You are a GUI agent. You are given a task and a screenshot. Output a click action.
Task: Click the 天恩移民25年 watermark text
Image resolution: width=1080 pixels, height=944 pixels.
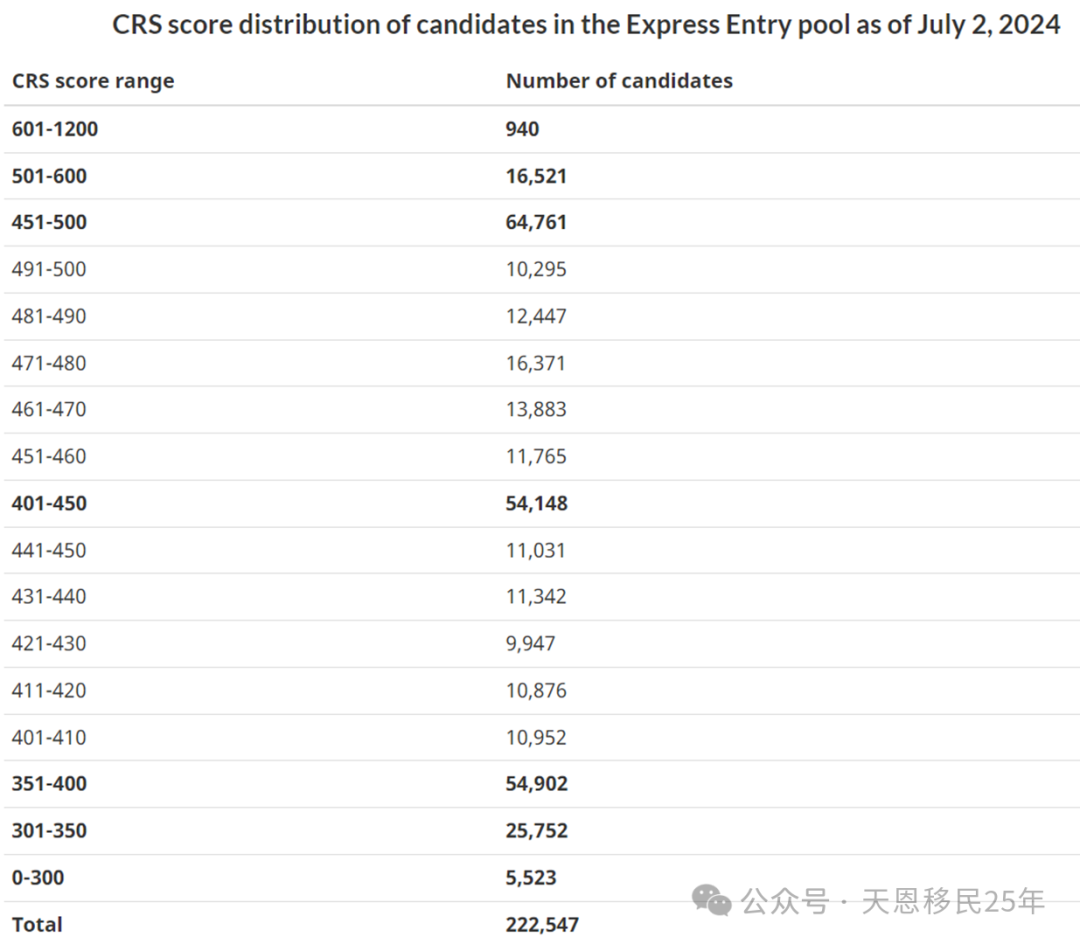click(953, 901)
